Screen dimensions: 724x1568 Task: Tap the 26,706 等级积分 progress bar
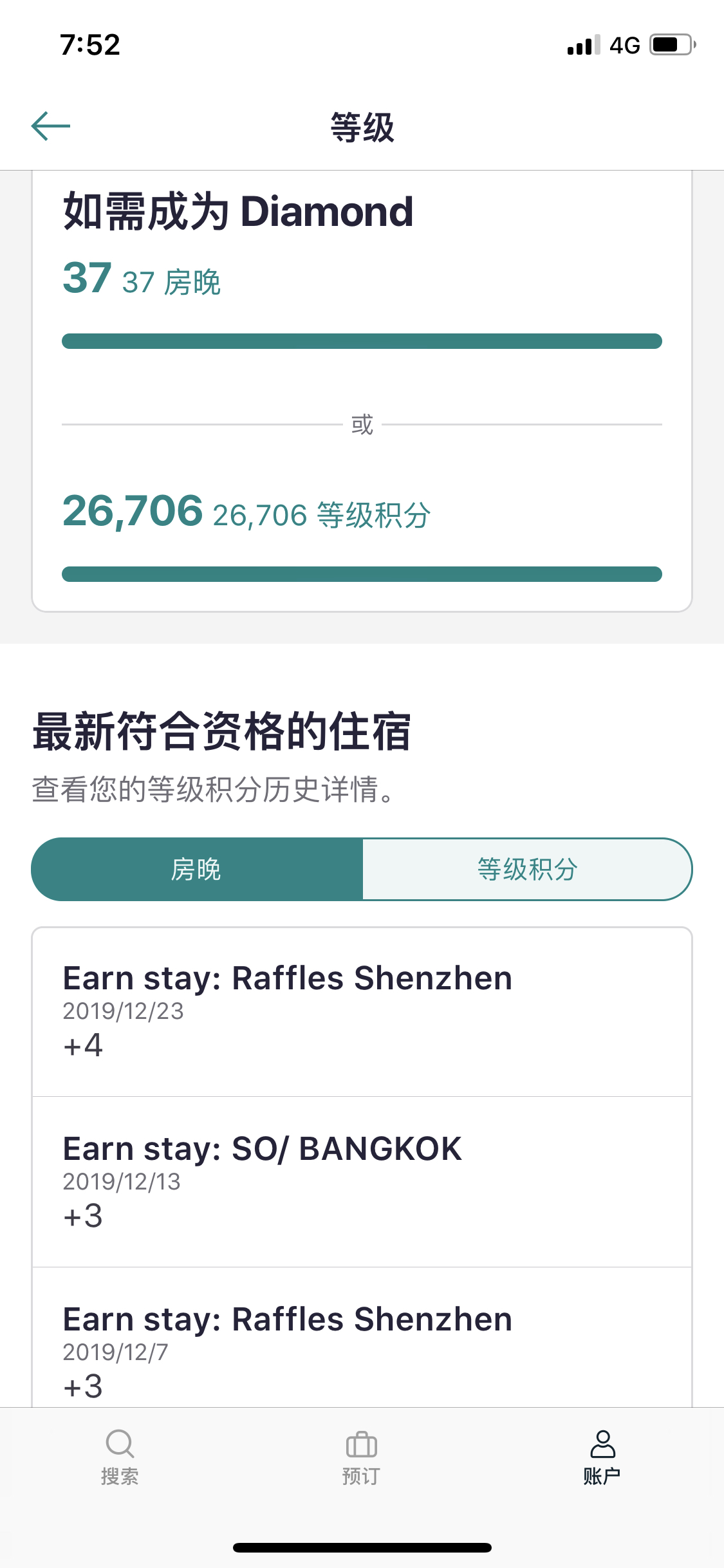[362, 574]
